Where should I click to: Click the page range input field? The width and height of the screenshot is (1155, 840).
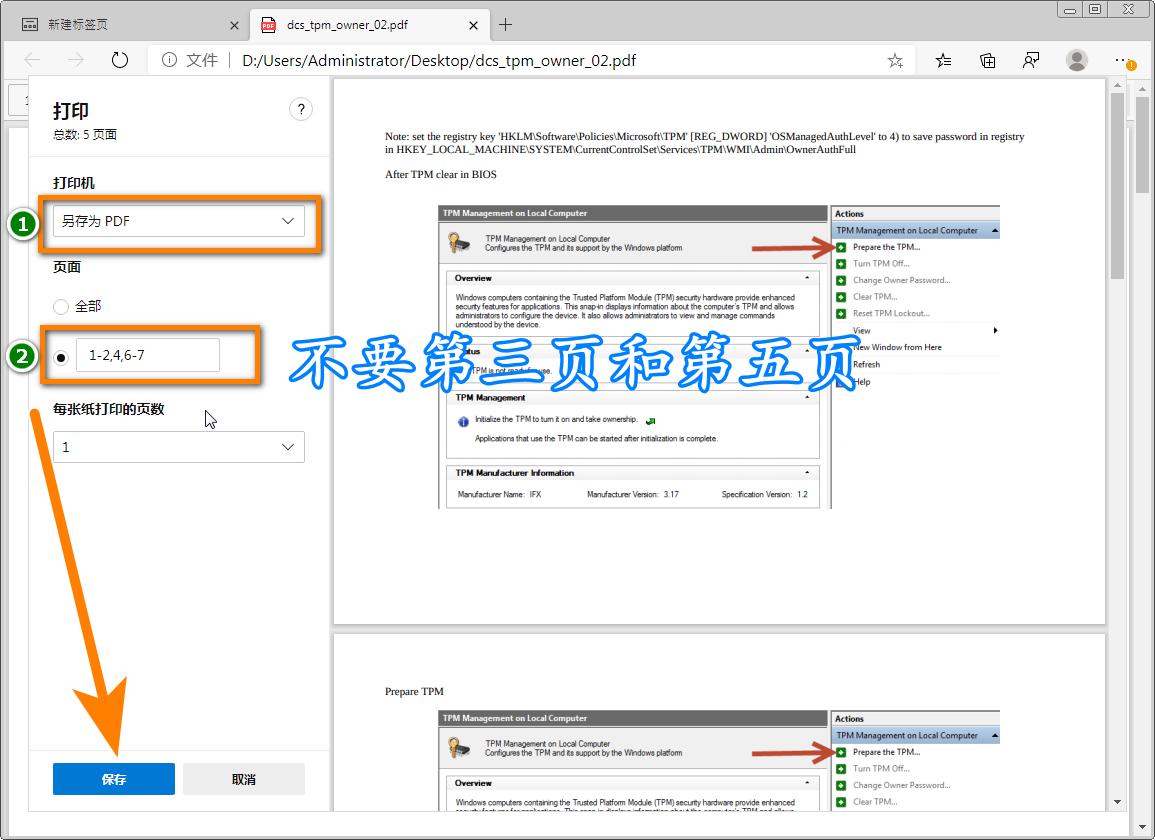[150, 355]
